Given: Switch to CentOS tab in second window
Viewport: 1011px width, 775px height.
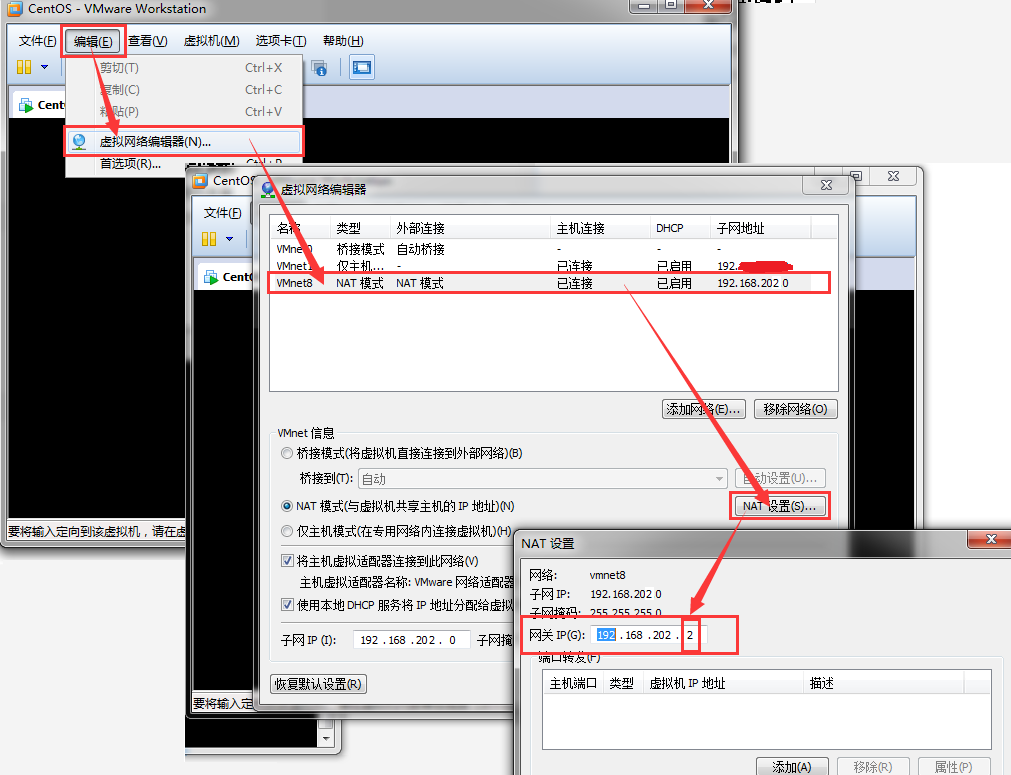Looking at the screenshot, I should click(227, 277).
